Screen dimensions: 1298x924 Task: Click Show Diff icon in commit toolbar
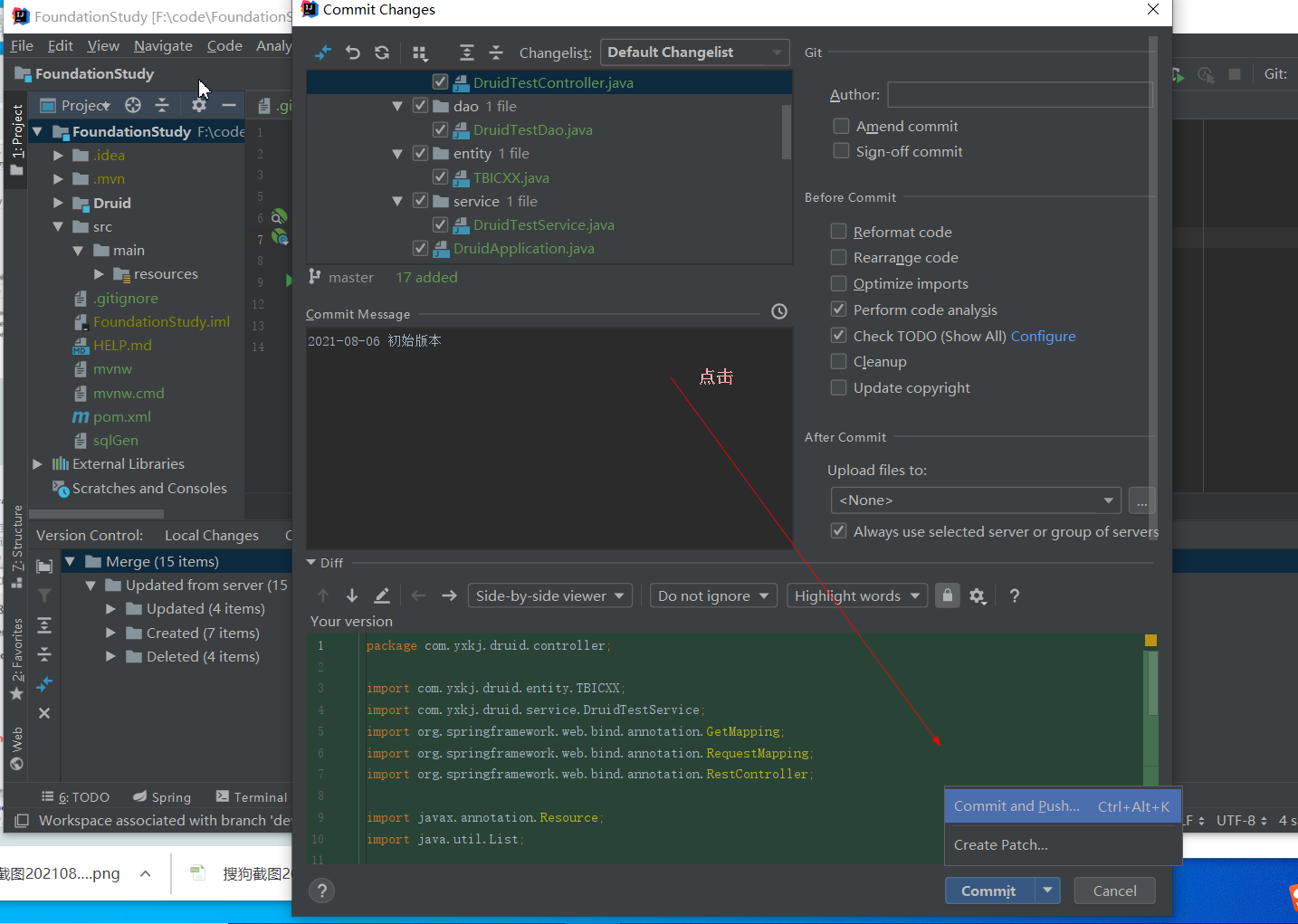point(323,52)
